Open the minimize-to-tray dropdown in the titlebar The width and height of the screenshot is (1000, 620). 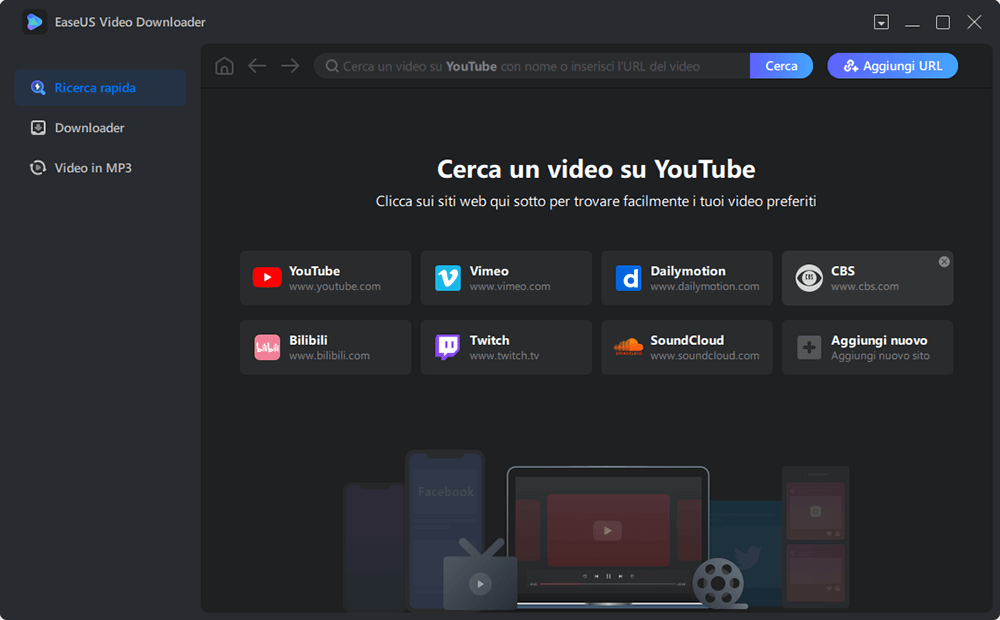pos(881,21)
